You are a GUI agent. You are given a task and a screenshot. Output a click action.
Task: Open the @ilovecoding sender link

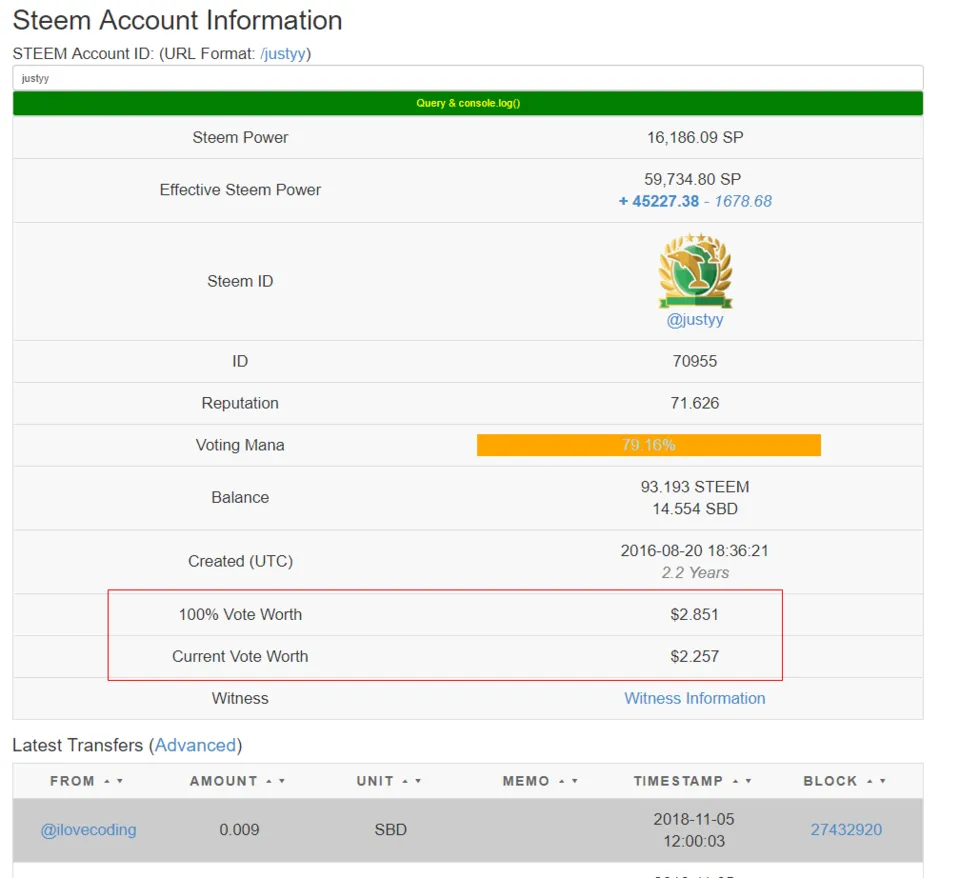tap(88, 830)
